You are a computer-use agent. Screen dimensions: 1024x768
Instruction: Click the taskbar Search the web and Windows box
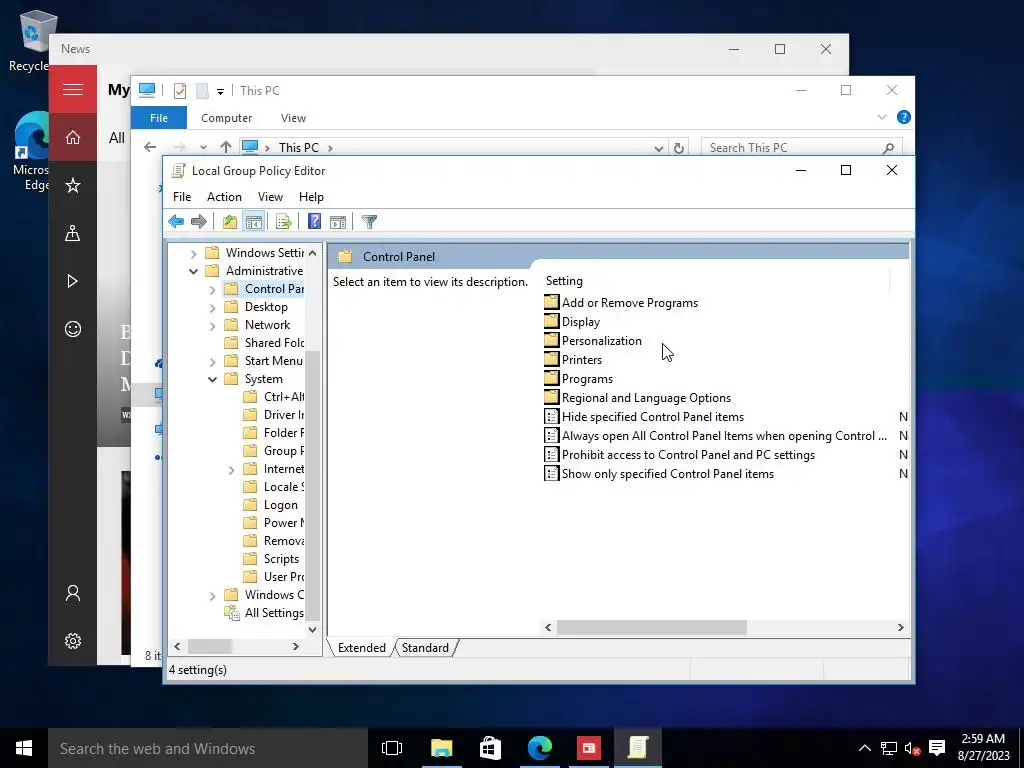pyautogui.click(x=208, y=748)
